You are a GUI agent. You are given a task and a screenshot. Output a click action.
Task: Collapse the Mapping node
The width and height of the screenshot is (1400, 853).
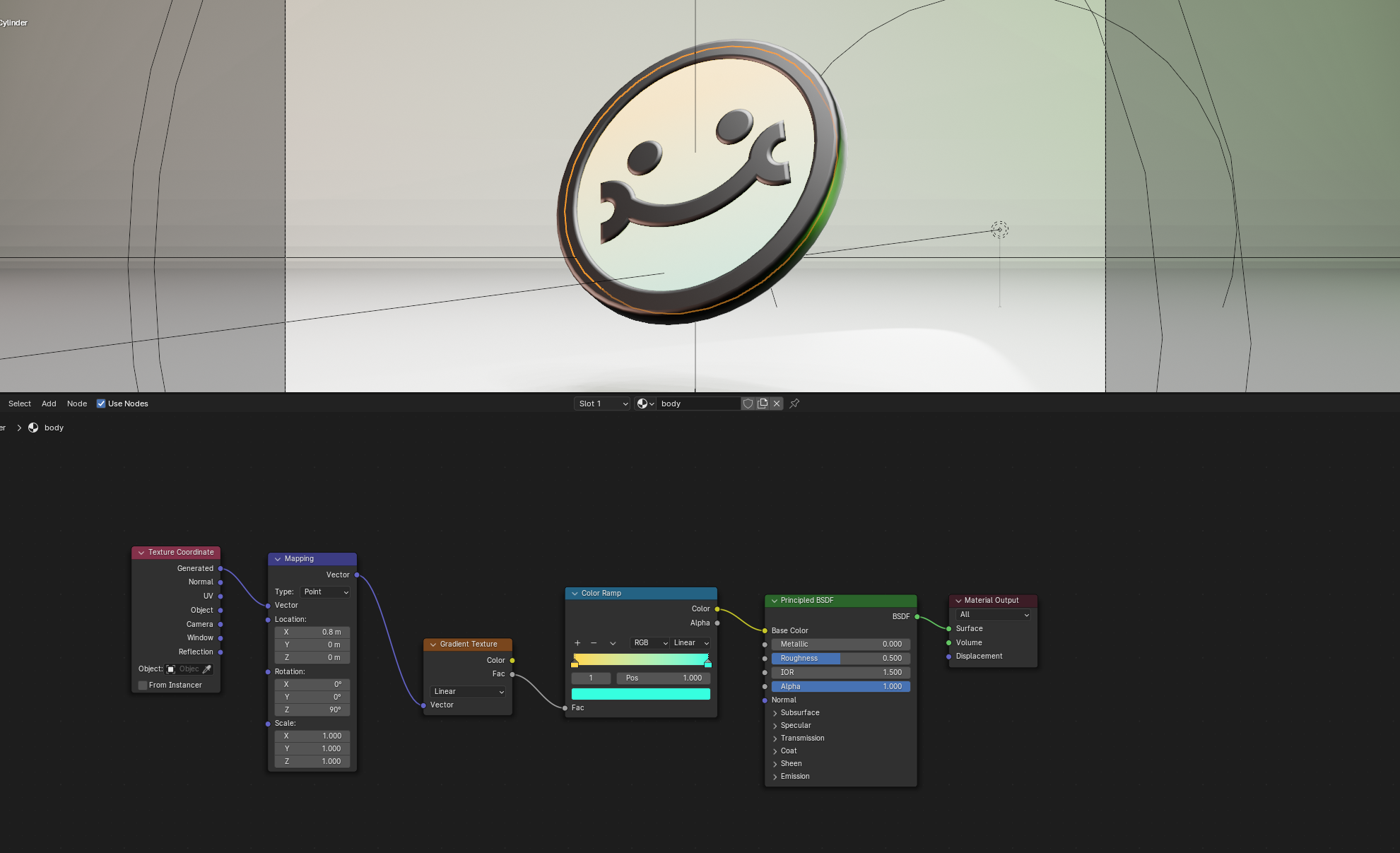click(x=278, y=559)
